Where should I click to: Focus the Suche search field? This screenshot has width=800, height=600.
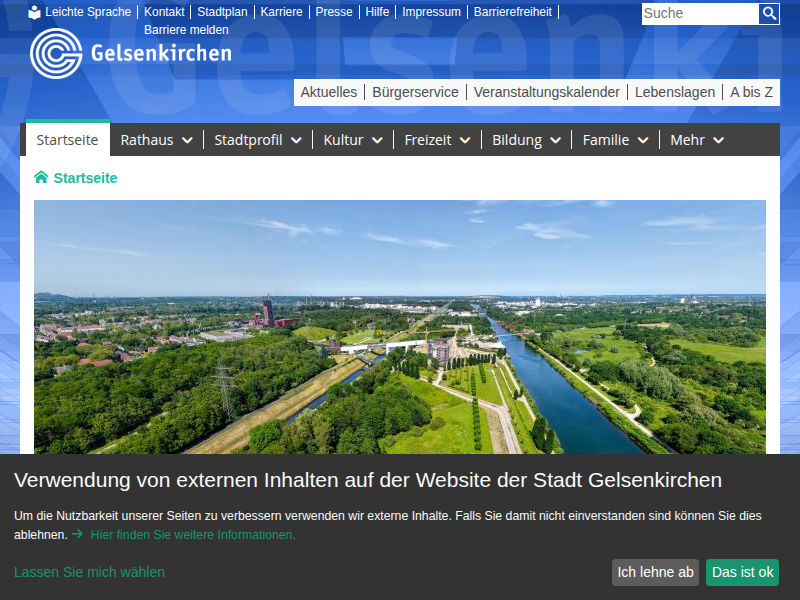pos(700,13)
